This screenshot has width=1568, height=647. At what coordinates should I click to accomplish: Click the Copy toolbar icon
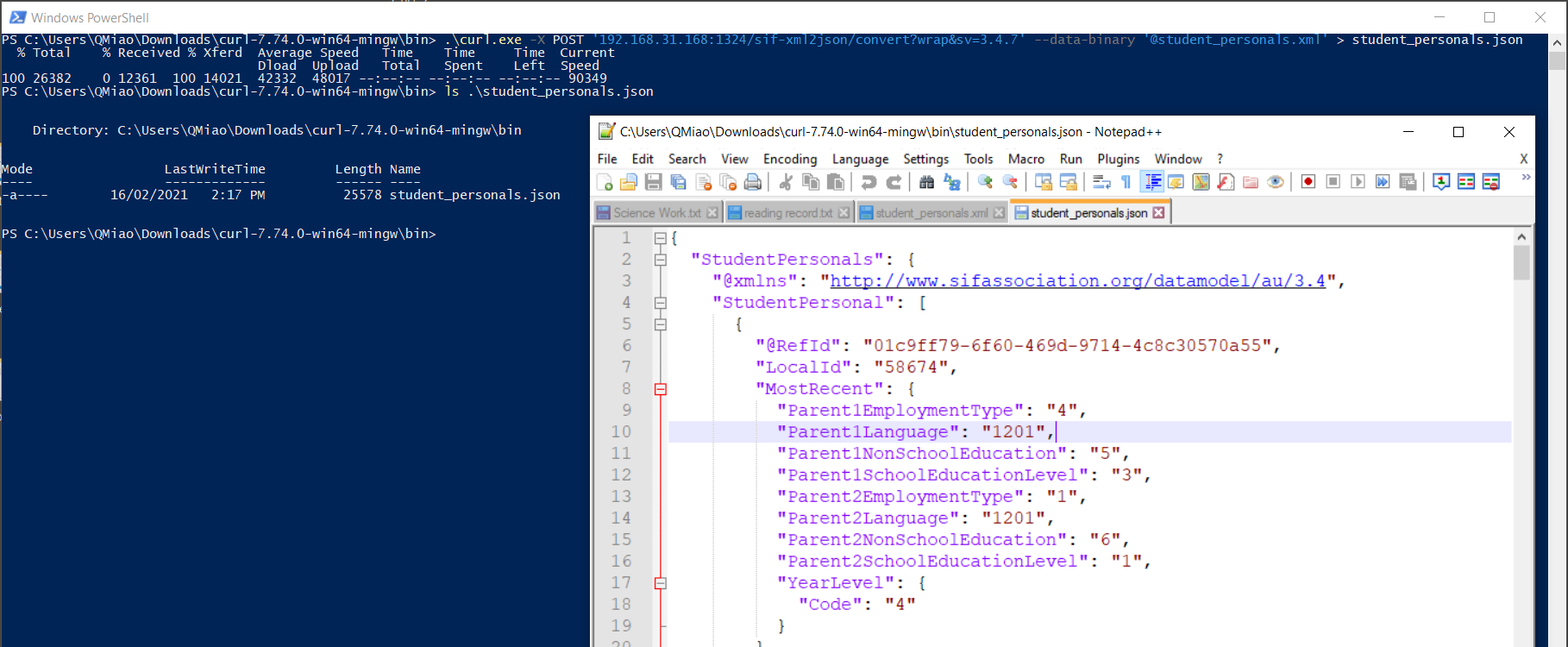[811, 182]
